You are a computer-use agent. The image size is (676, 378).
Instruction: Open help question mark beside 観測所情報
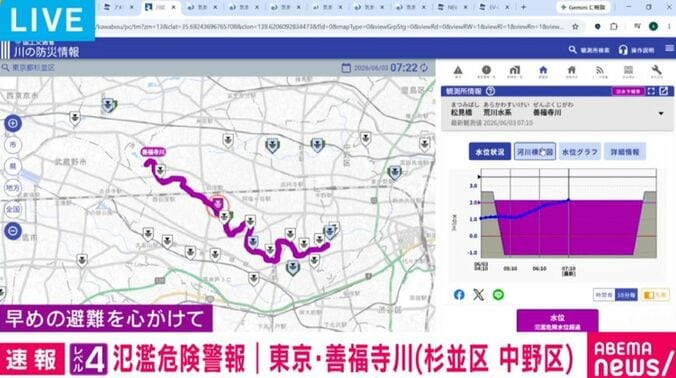(x=490, y=91)
